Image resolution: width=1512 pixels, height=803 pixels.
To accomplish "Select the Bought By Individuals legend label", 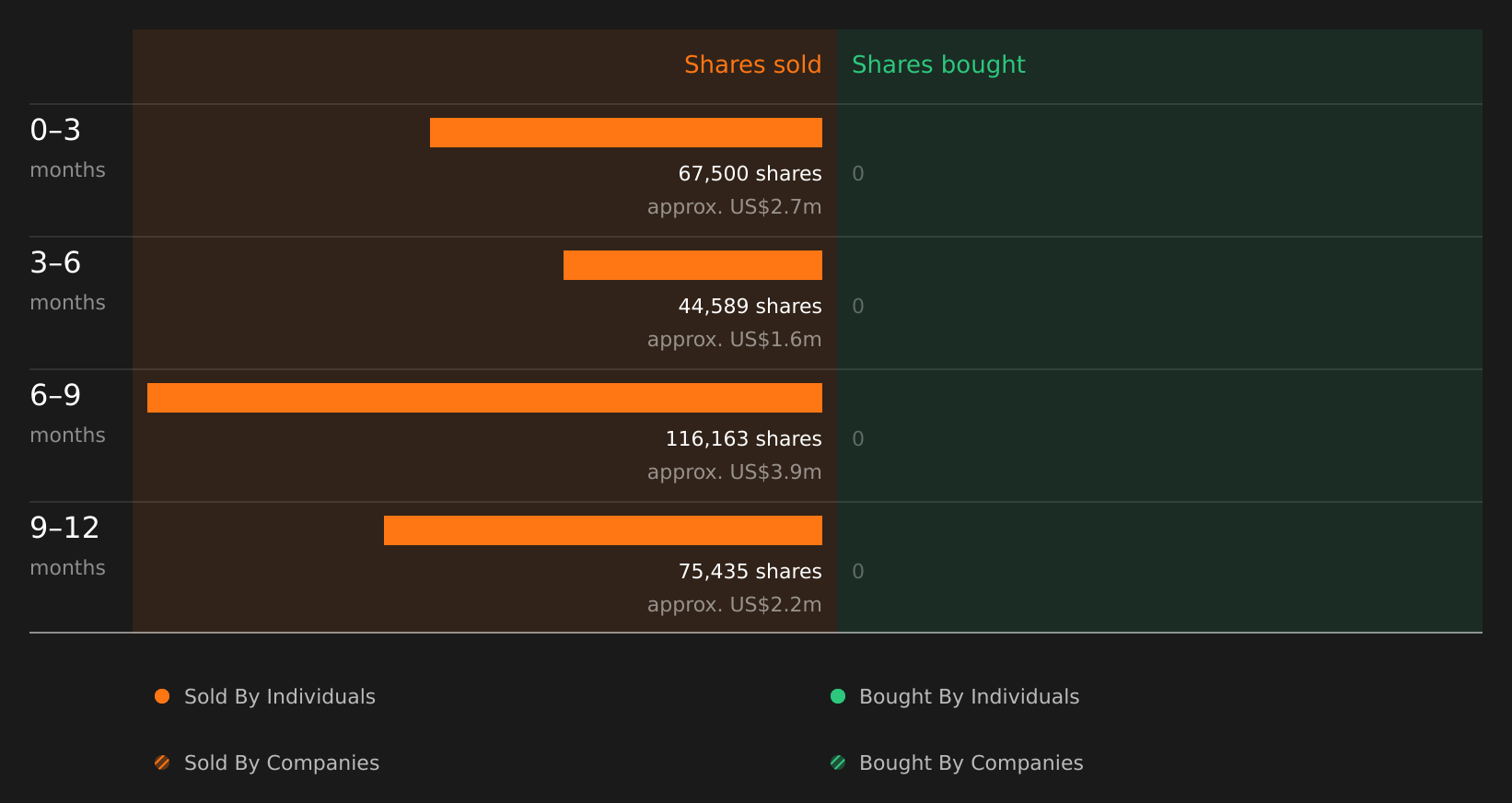I will (x=969, y=697).
